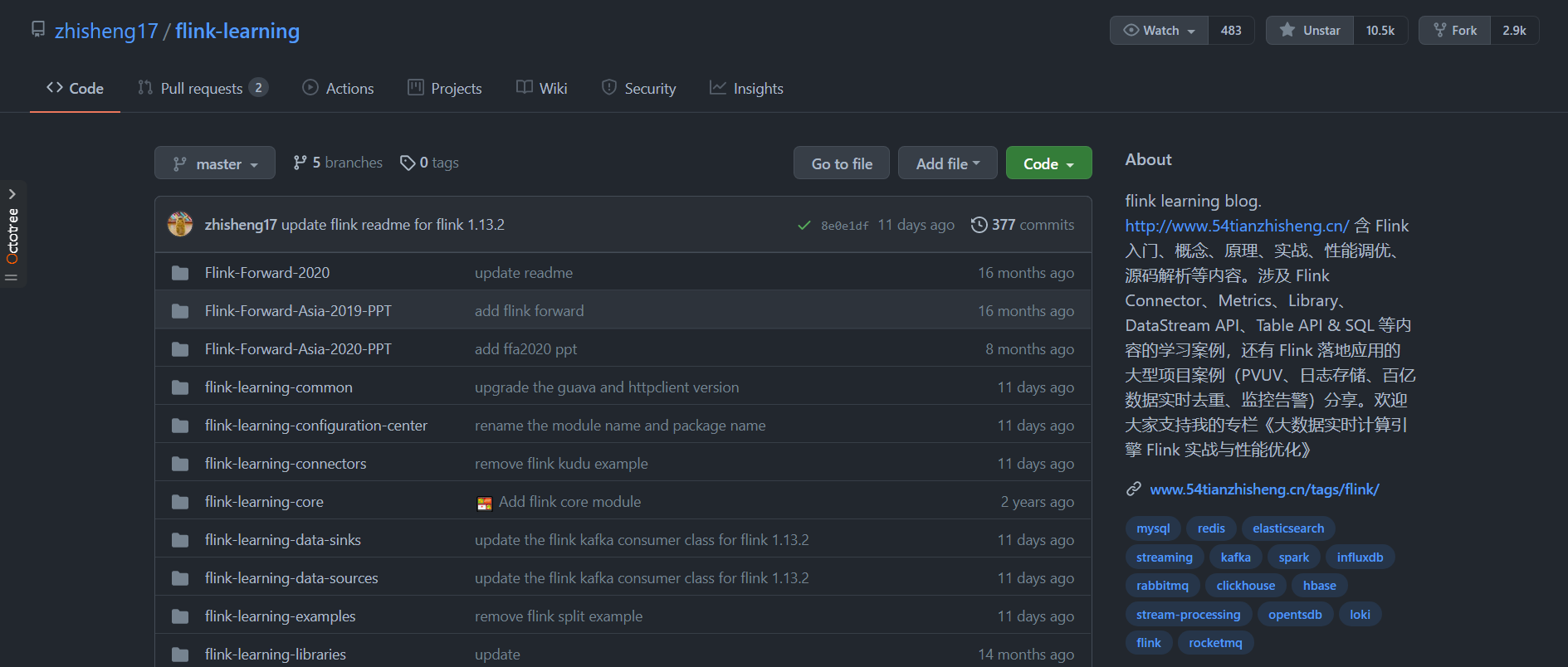Click the folder icon of flink-learning-configuration-center
Screen dimensions: 1568x667
[180, 426]
